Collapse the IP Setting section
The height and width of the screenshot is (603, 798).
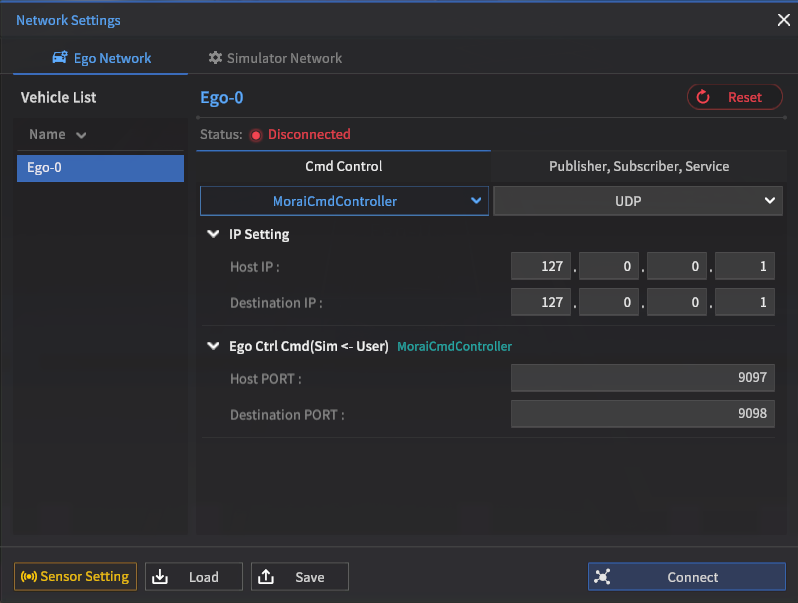(213, 234)
